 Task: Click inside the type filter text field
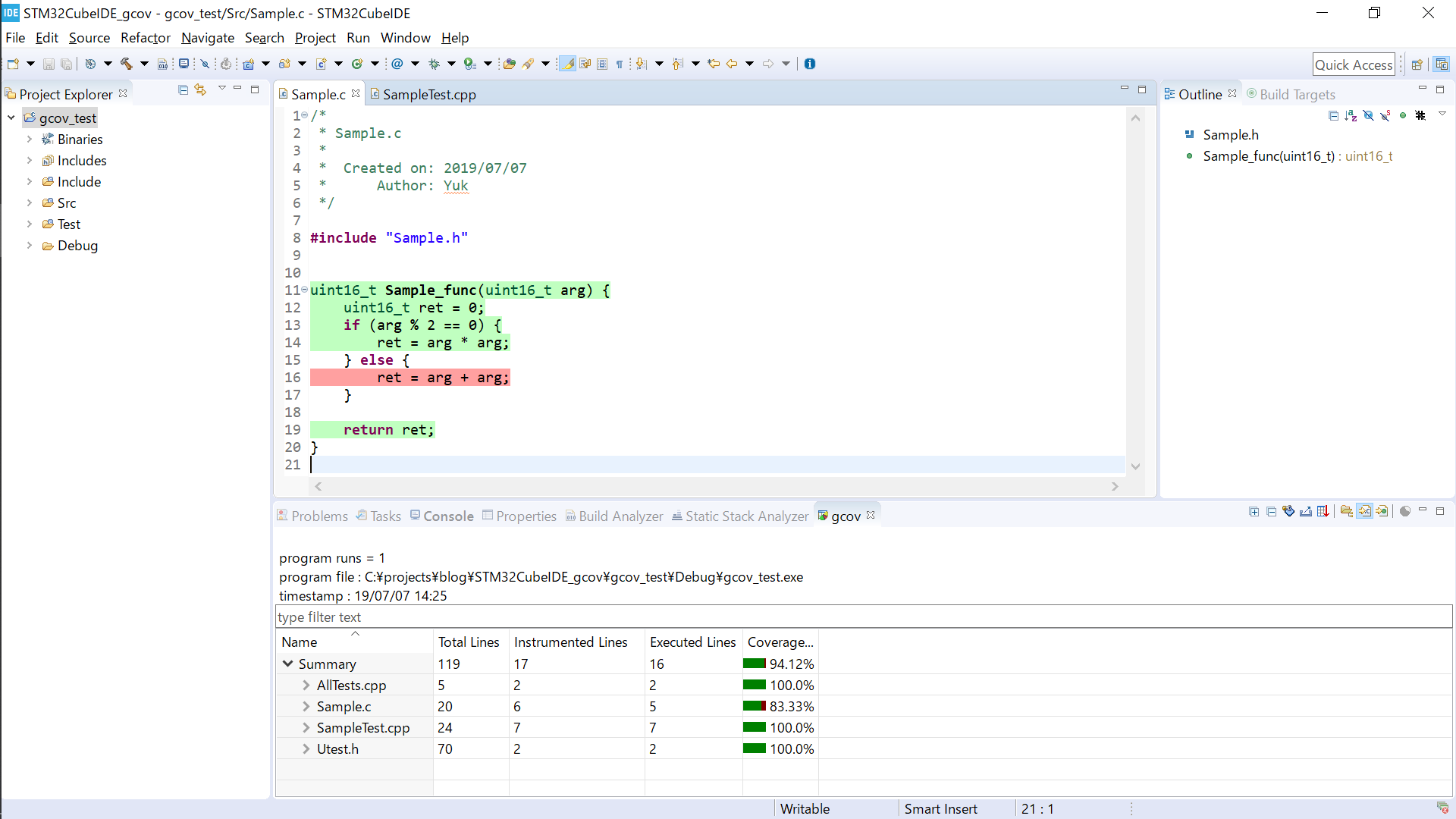click(x=455, y=617)
